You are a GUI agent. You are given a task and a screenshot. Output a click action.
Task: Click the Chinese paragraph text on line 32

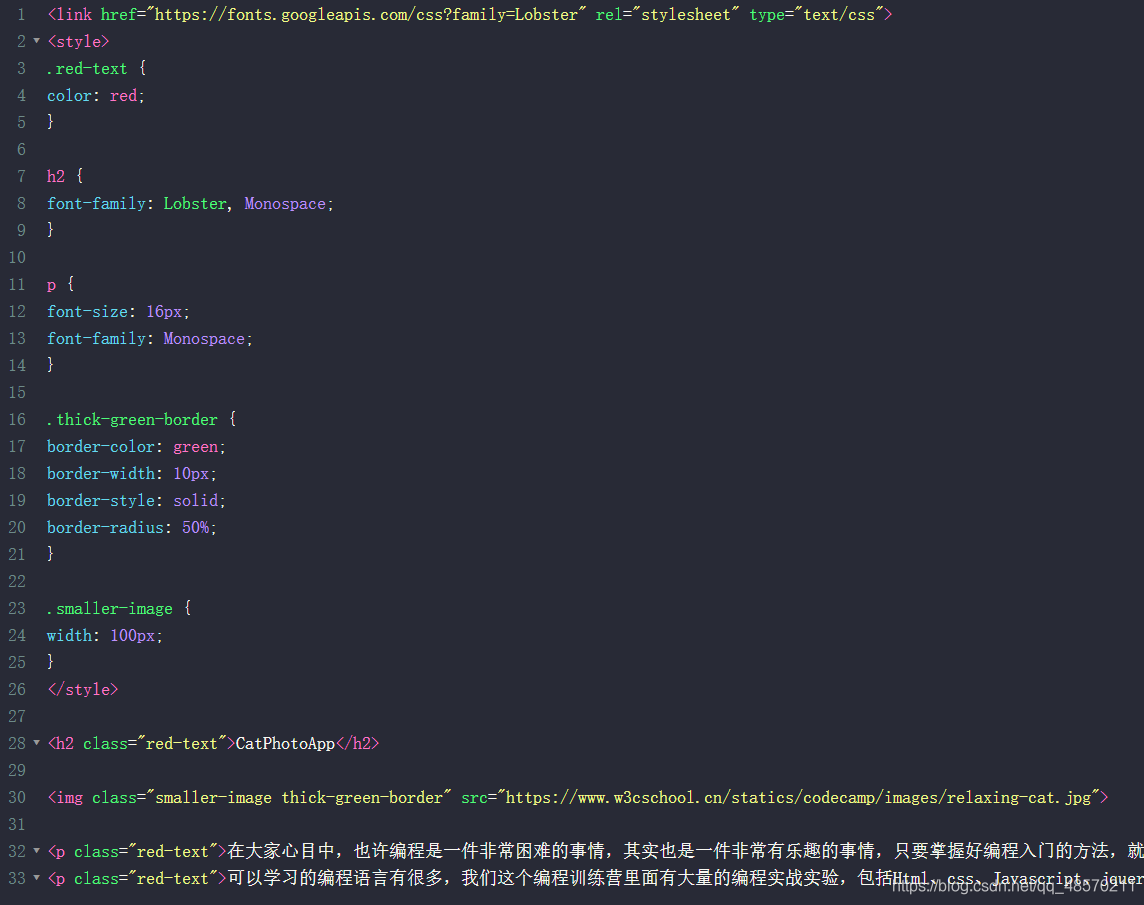[684, 851]
